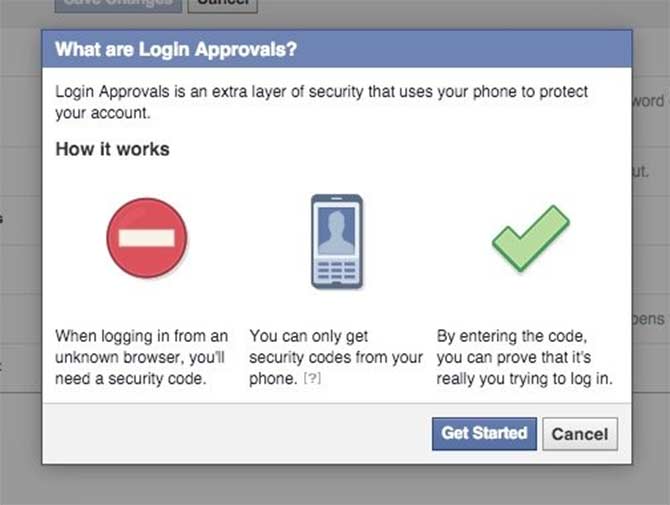Click the keypad on the phone illustration
Screen dimensions: 670x505
point(336,271)
